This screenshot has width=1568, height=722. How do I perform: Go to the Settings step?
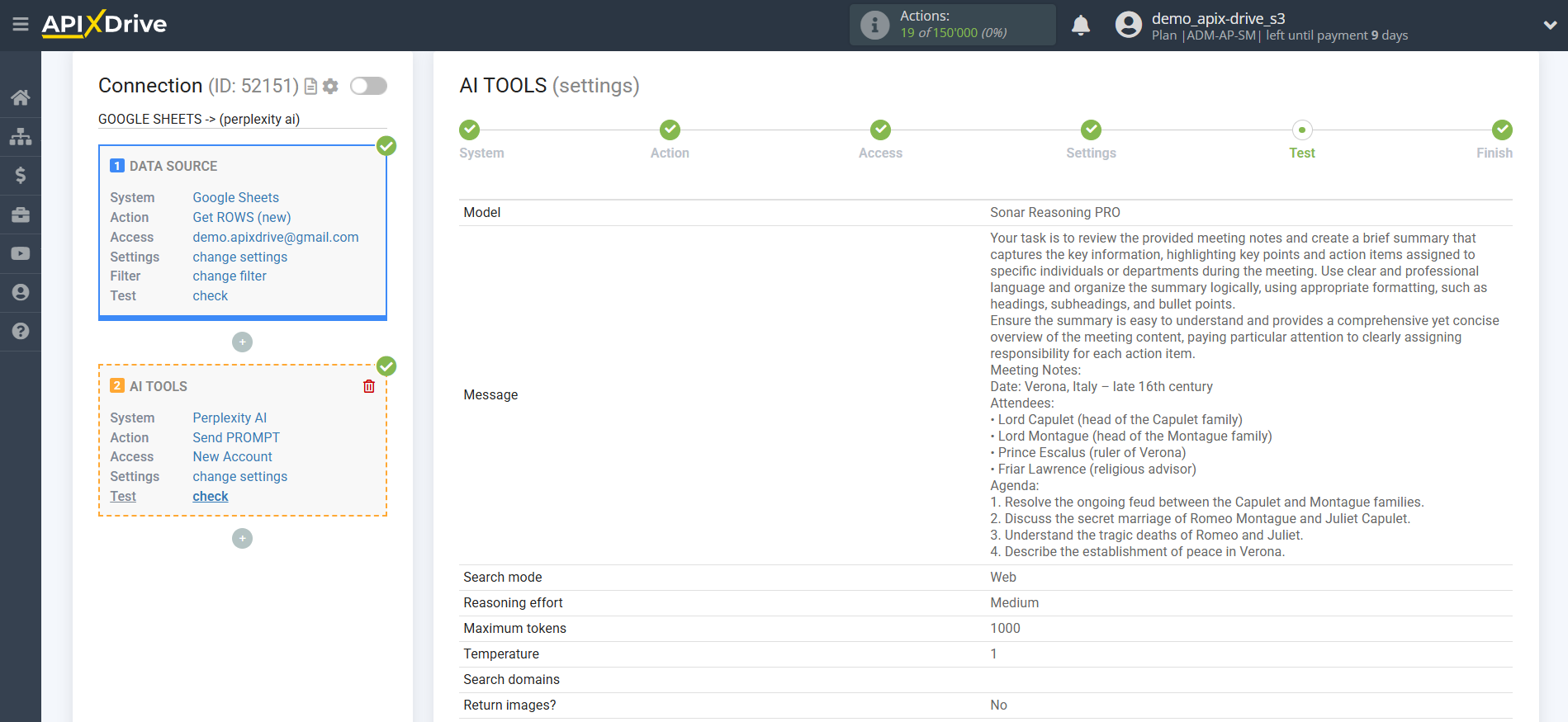tap(1091, 130)
